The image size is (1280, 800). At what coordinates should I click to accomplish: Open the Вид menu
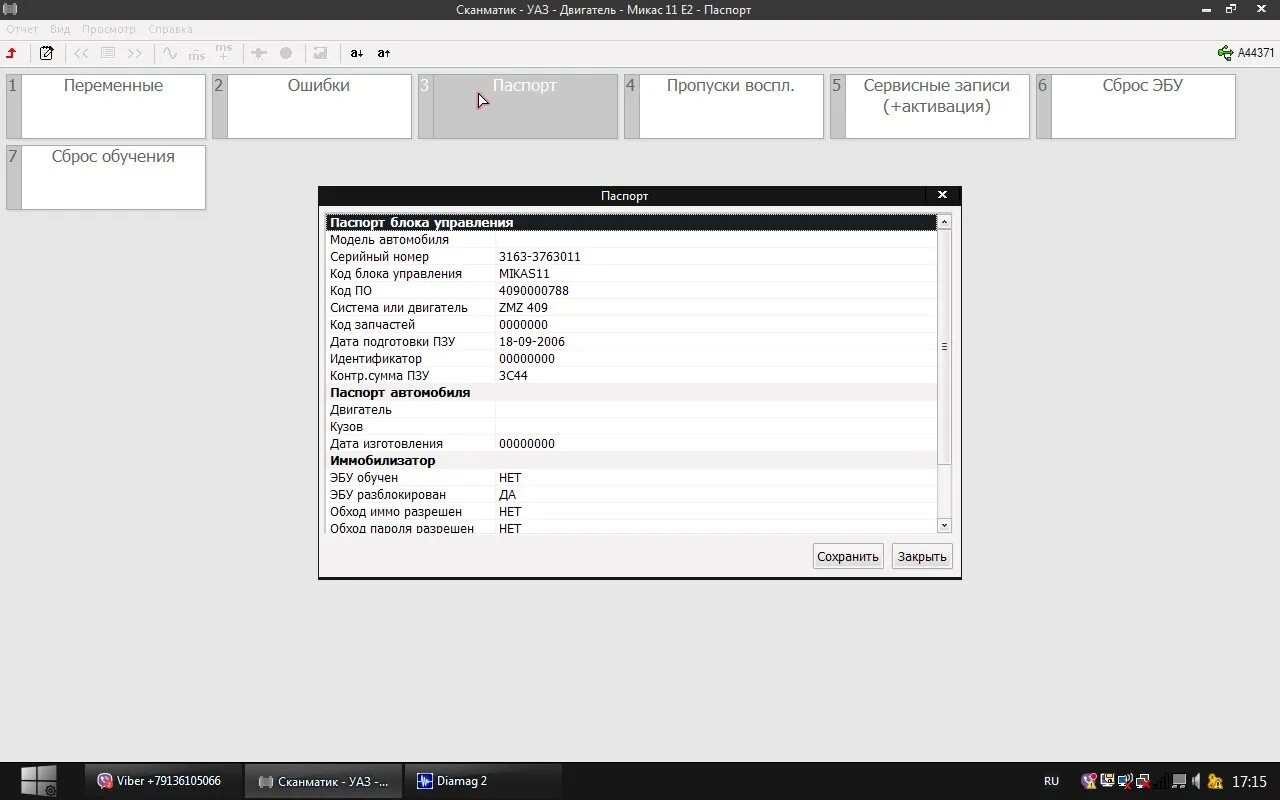click(60, 29)
